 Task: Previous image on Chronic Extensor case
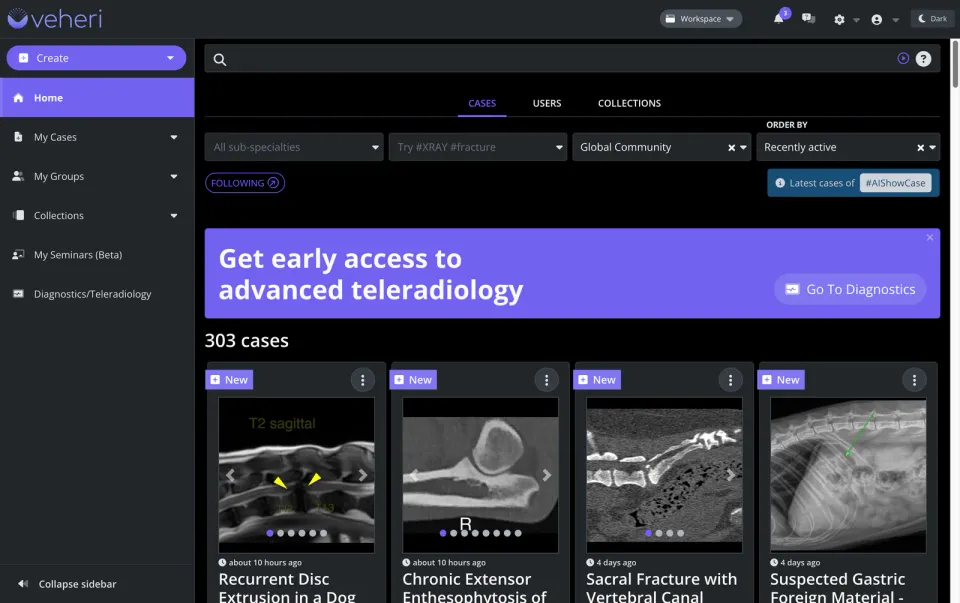pyautogui.click(x=414, y=475)
